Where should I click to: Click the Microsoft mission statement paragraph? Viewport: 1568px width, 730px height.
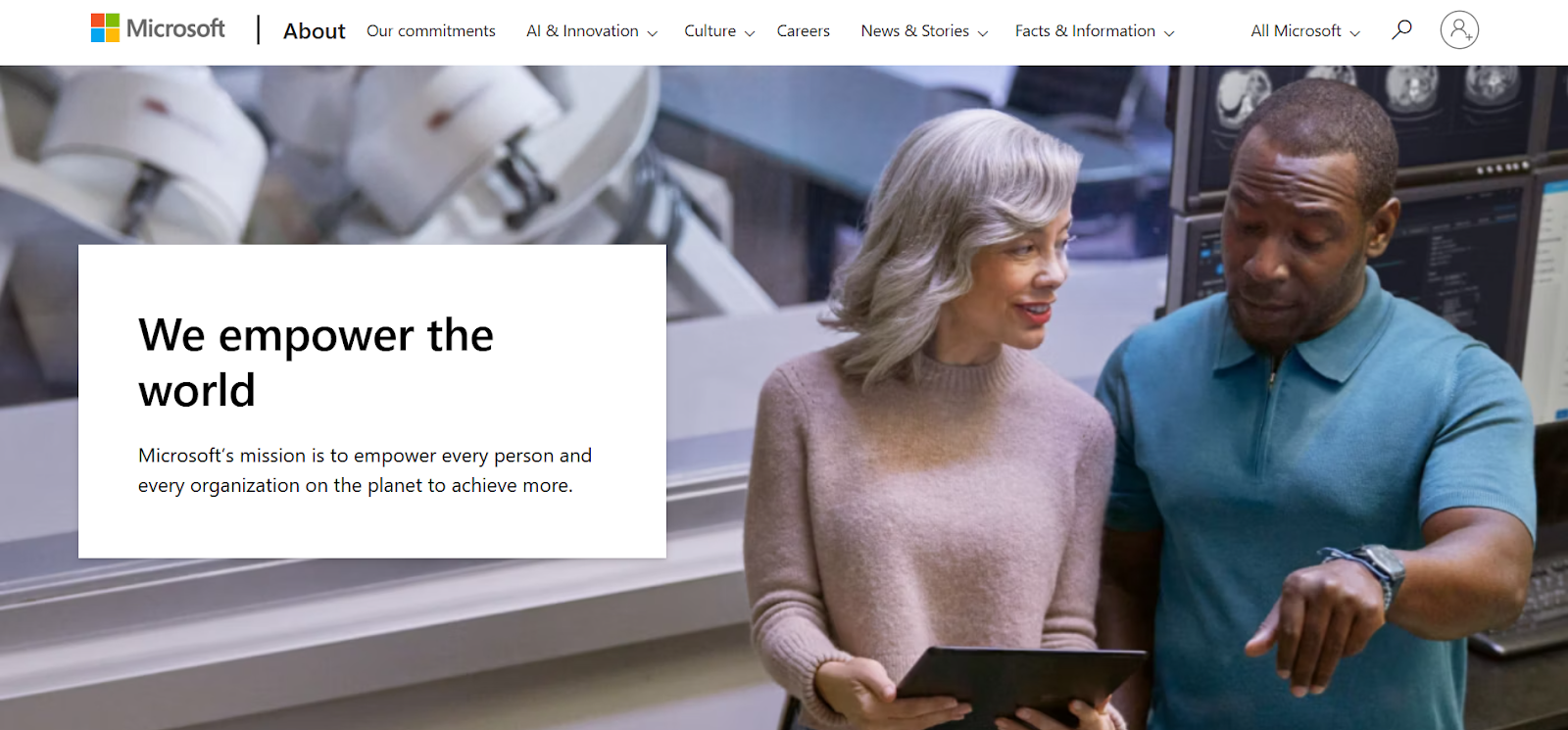click(x=365, y=470)
